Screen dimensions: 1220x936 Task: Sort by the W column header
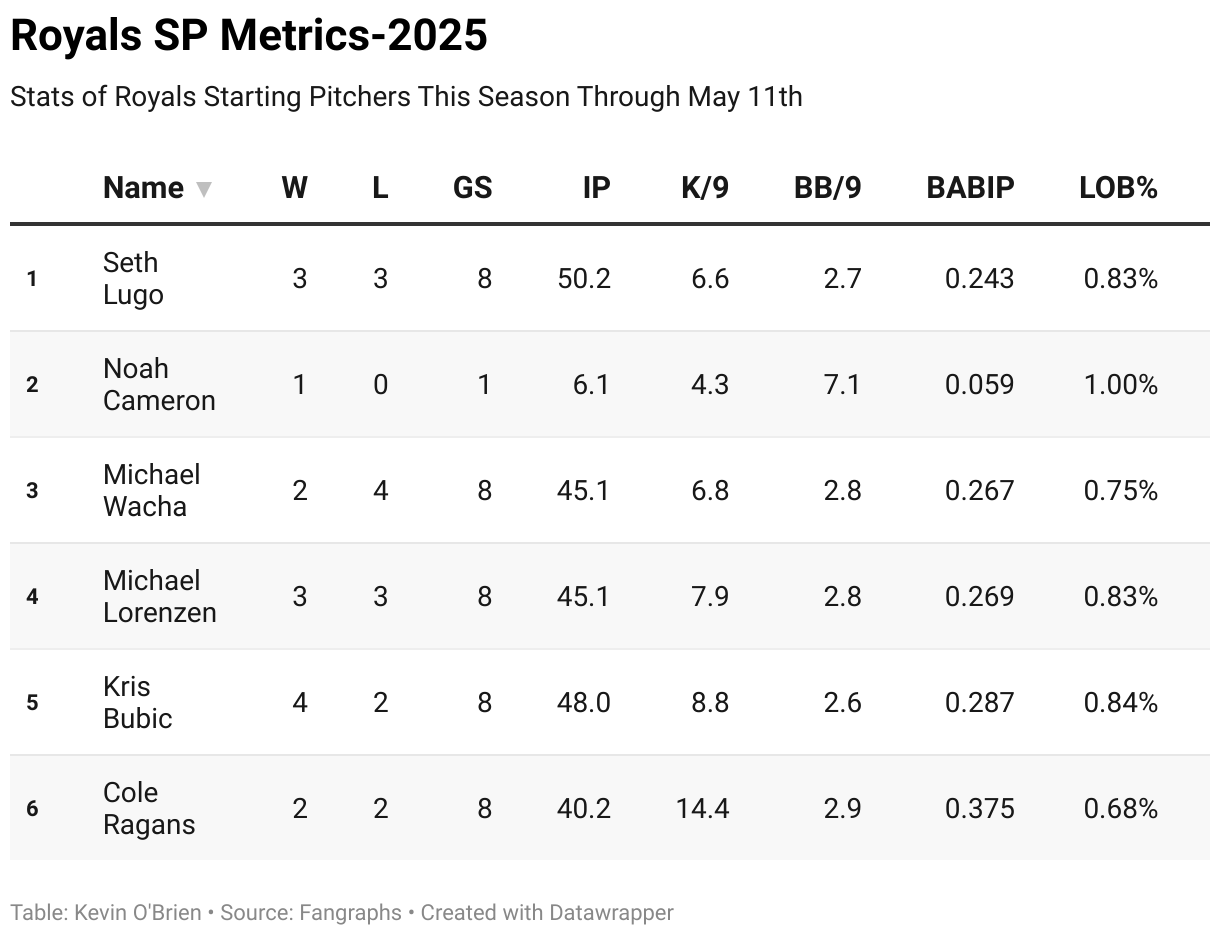294,188
